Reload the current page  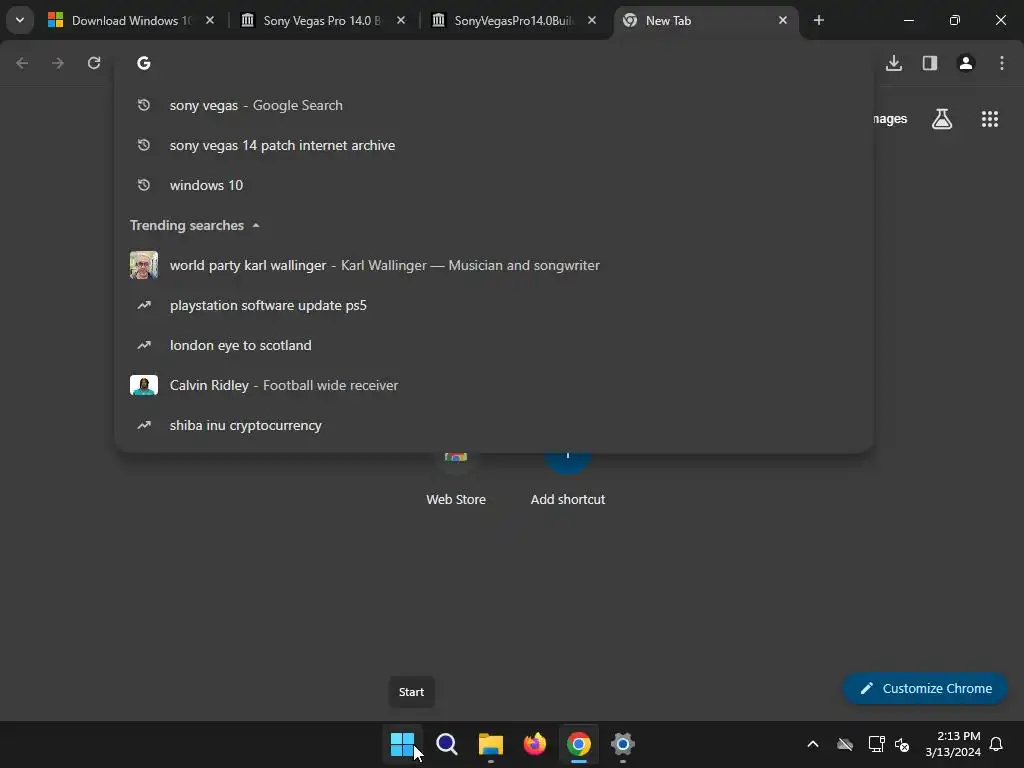click(94, 63)
